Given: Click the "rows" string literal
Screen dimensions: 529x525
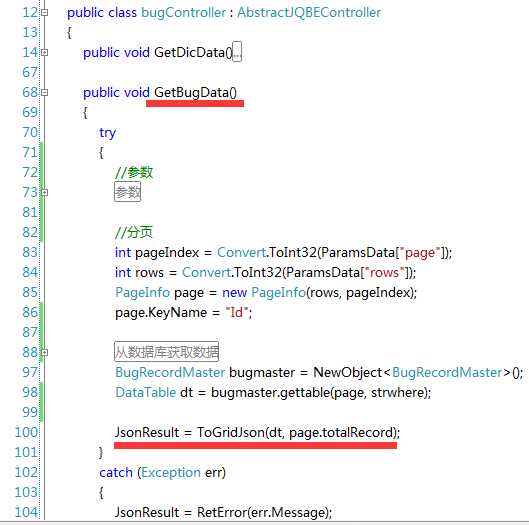Looking at the screenshot, I should (x=385, y=272).
